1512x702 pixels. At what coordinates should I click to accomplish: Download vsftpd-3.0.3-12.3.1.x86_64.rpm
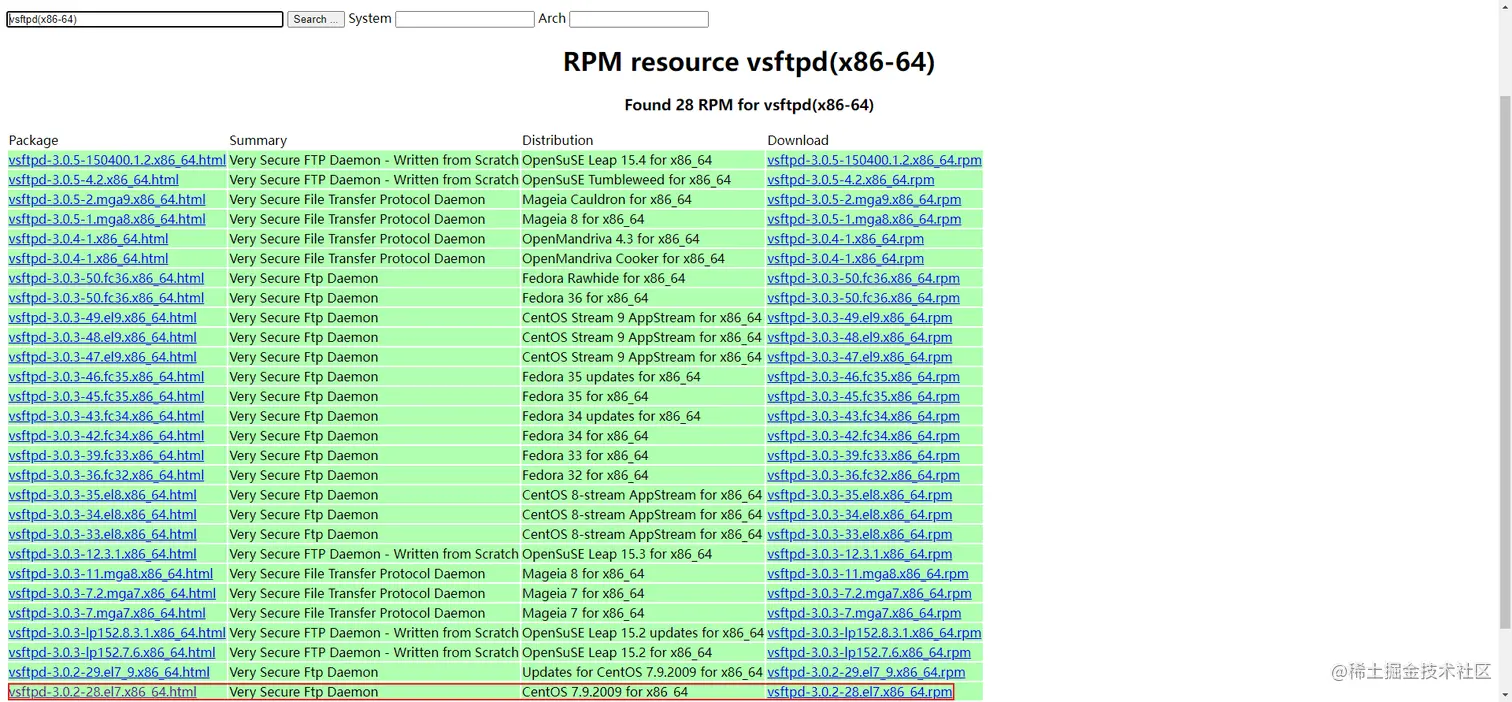pos(859,554)
